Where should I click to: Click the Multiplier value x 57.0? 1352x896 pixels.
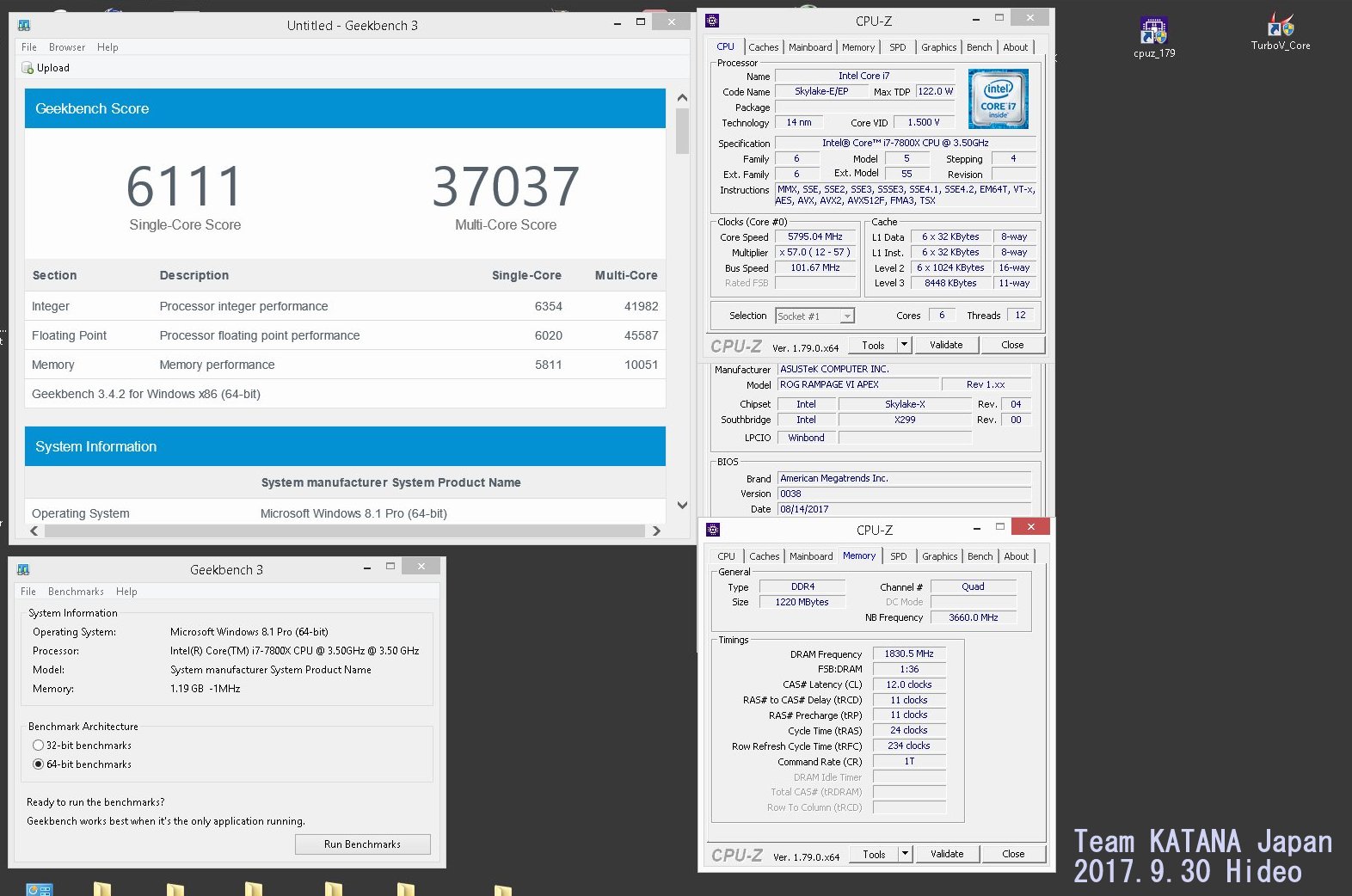point(814,252)
